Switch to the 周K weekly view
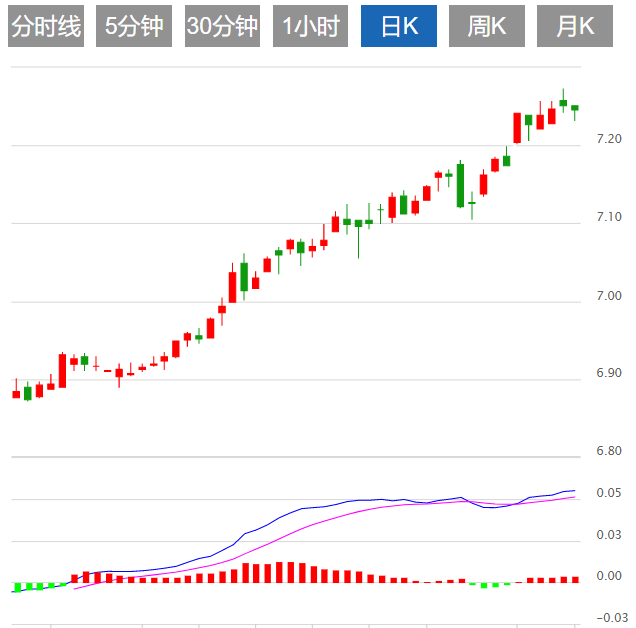This screenshot has height=628, width=636. [487, 26]
